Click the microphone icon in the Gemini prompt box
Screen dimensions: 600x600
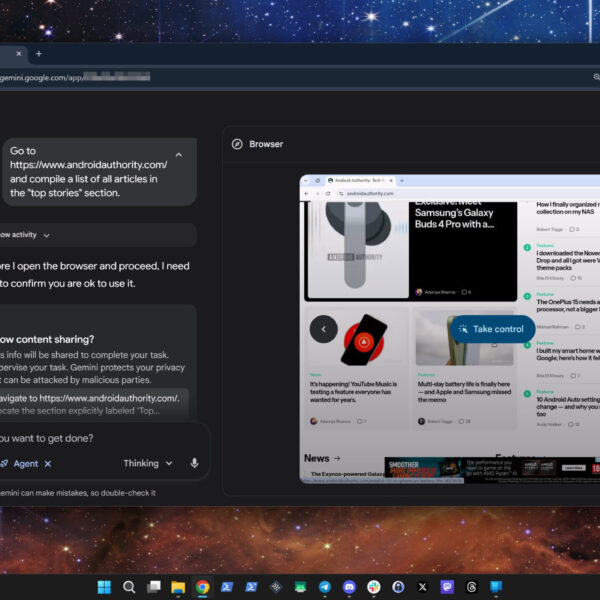194,463
